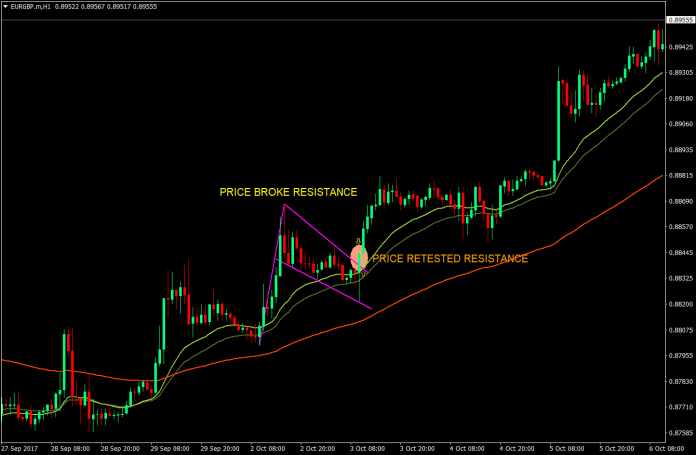
Task: Click the 0.87710 price level on axis
Action: click(x=681, y=407)
